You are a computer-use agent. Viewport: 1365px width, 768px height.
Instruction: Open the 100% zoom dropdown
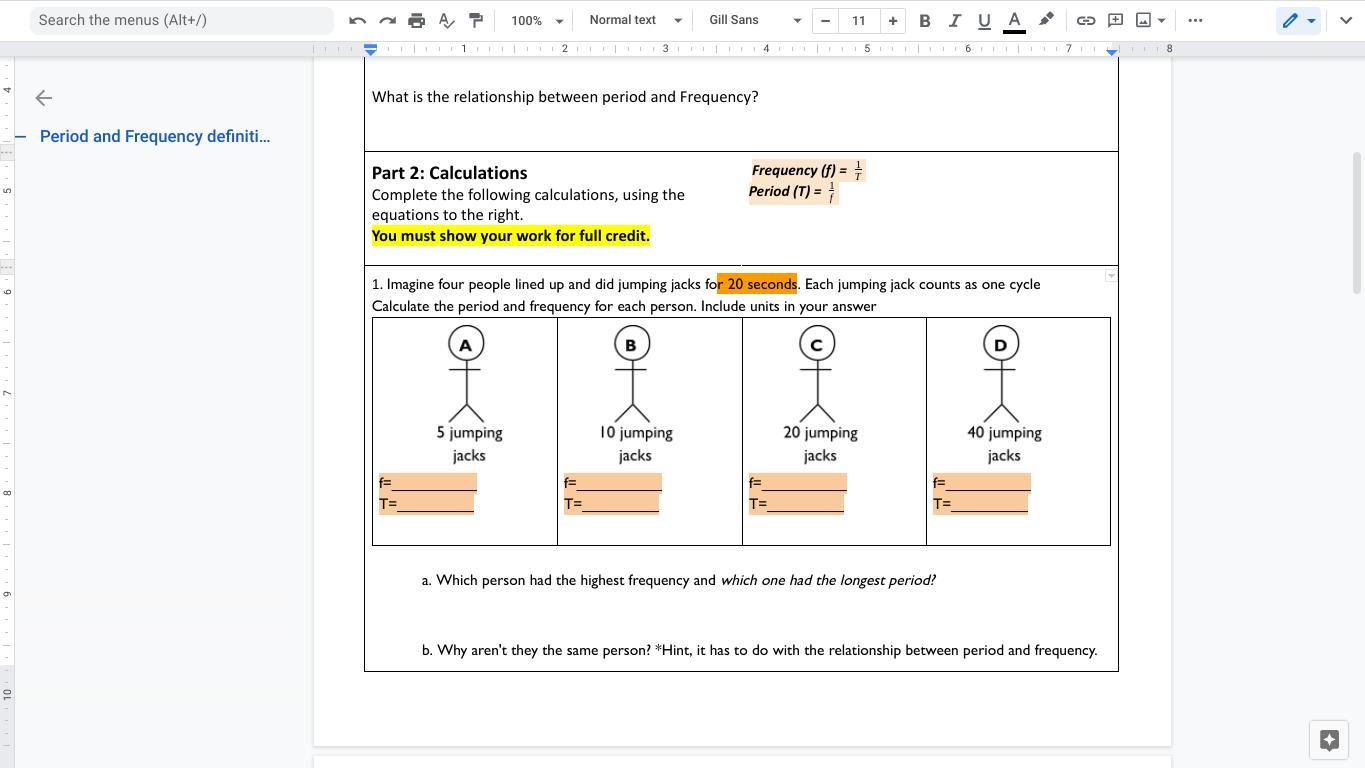[x=537, y=20]
